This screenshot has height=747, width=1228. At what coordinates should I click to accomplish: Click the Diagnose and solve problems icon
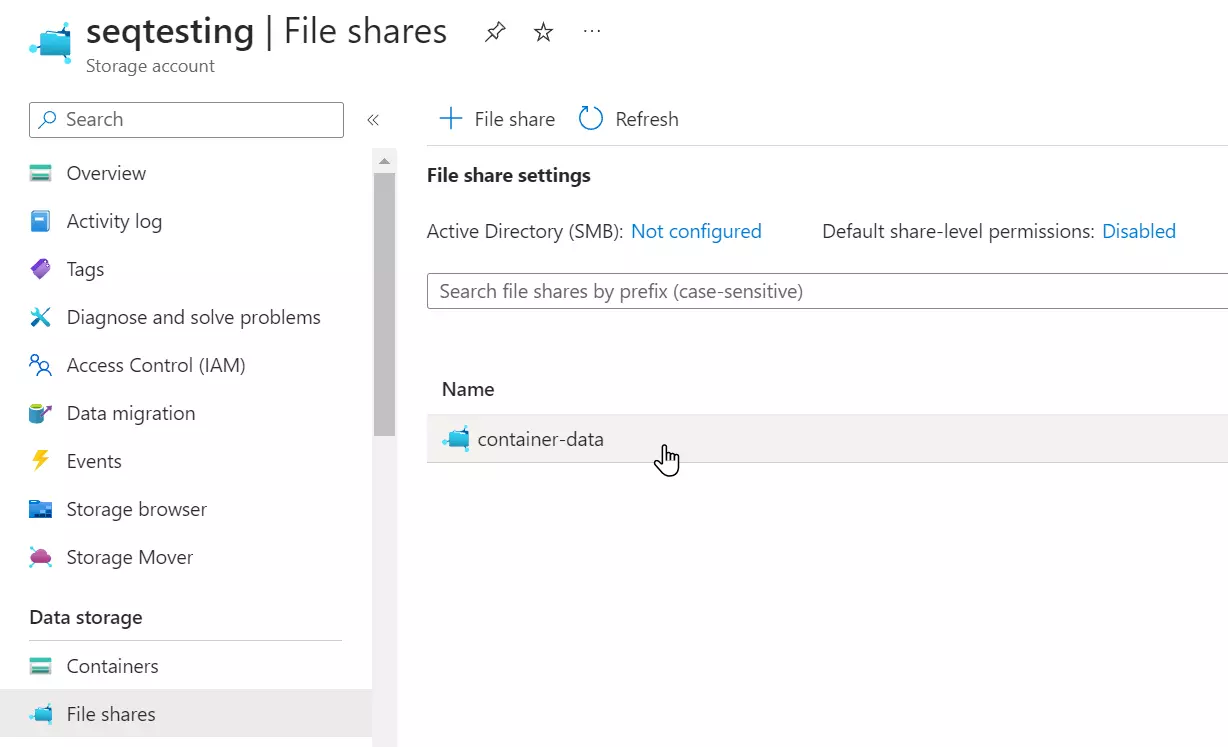(40, 318)
